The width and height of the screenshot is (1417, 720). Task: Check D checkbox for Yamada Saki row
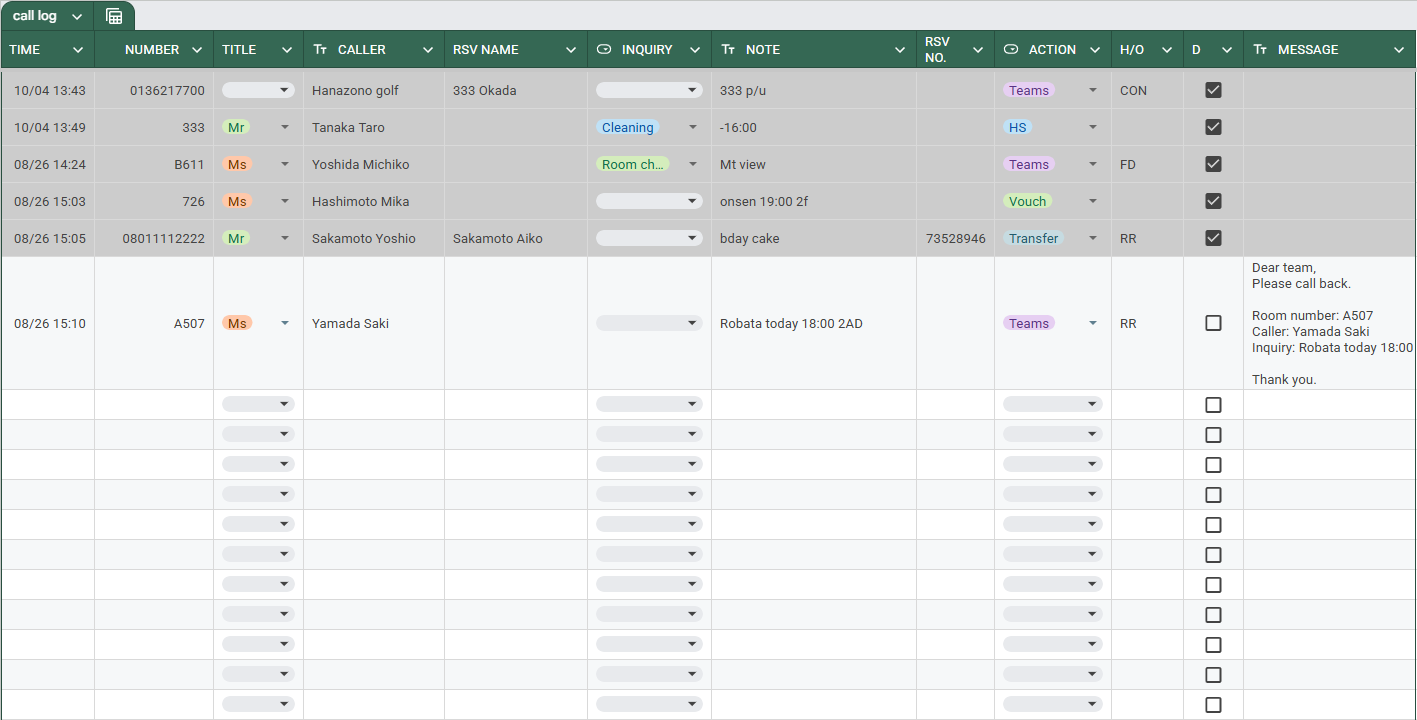(1213, 323)
